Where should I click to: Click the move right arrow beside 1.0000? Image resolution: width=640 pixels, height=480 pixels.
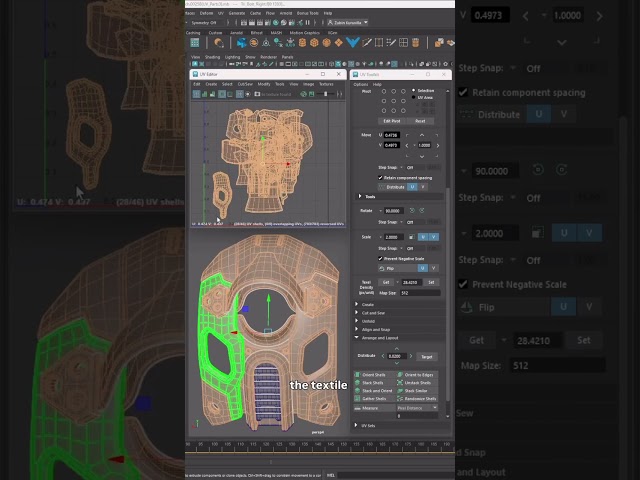click(x=438, y=145)
